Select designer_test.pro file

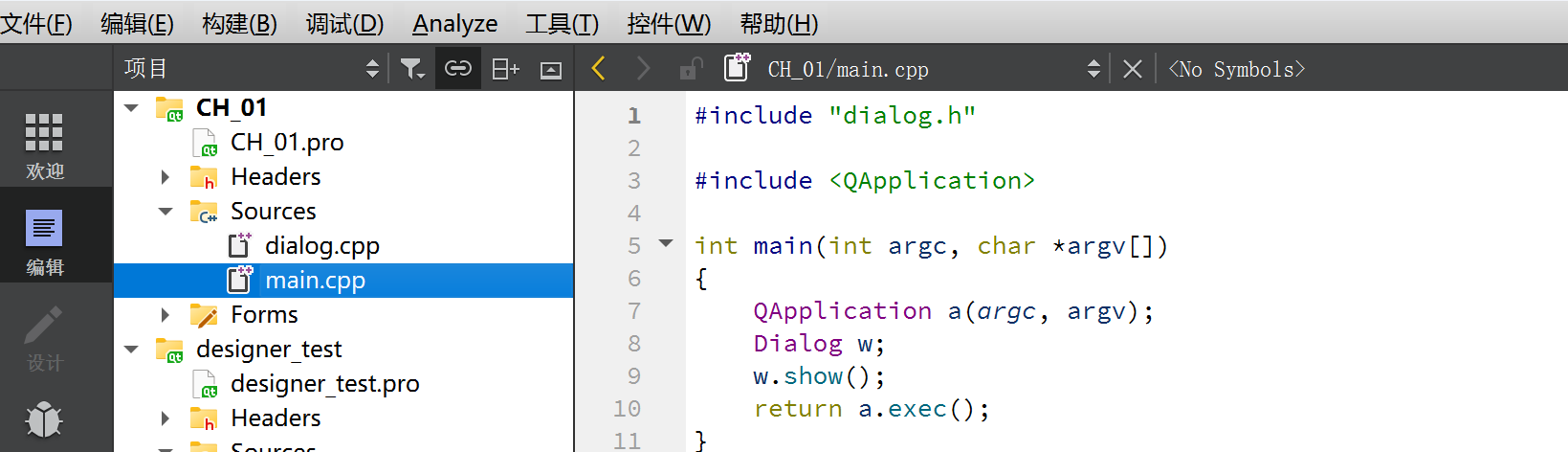[324, 384]
